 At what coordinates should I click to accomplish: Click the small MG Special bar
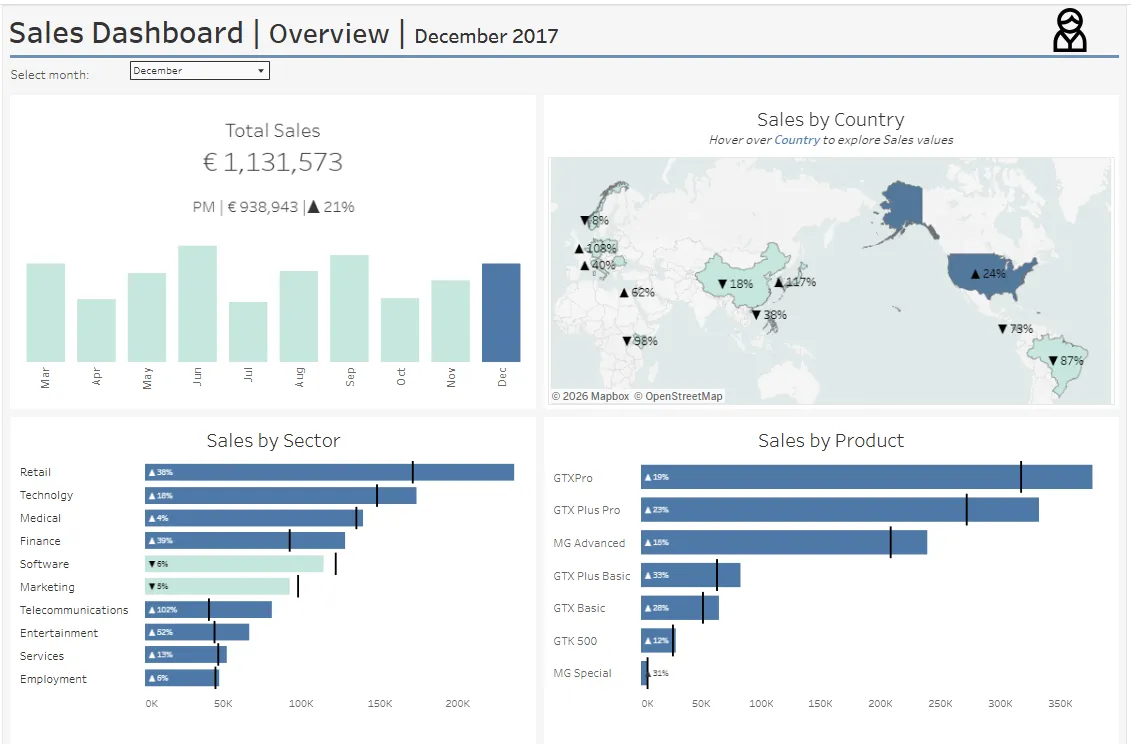645,673
